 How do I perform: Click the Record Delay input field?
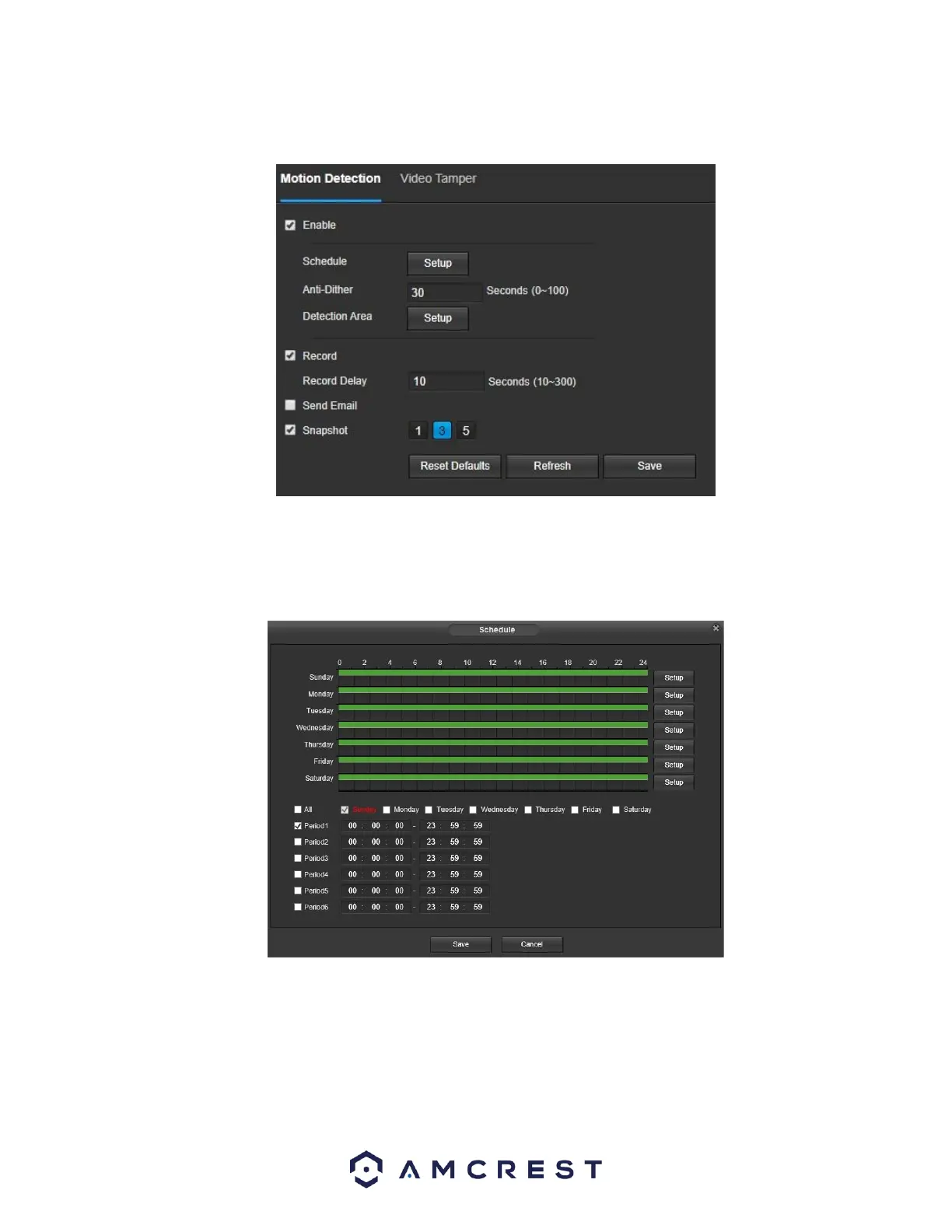coord(446,381)
